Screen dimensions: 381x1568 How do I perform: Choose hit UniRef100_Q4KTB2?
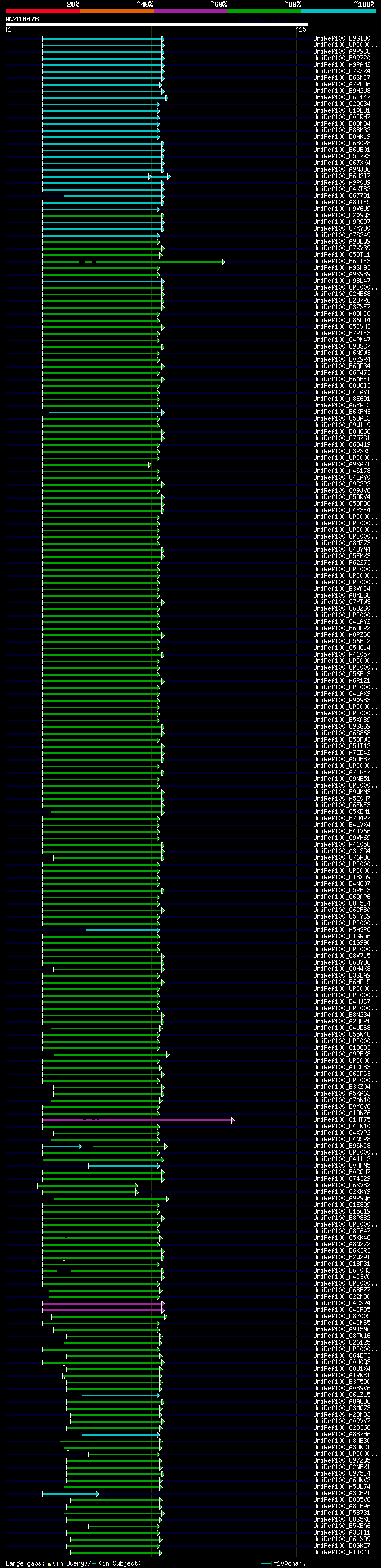coord(342,189)
